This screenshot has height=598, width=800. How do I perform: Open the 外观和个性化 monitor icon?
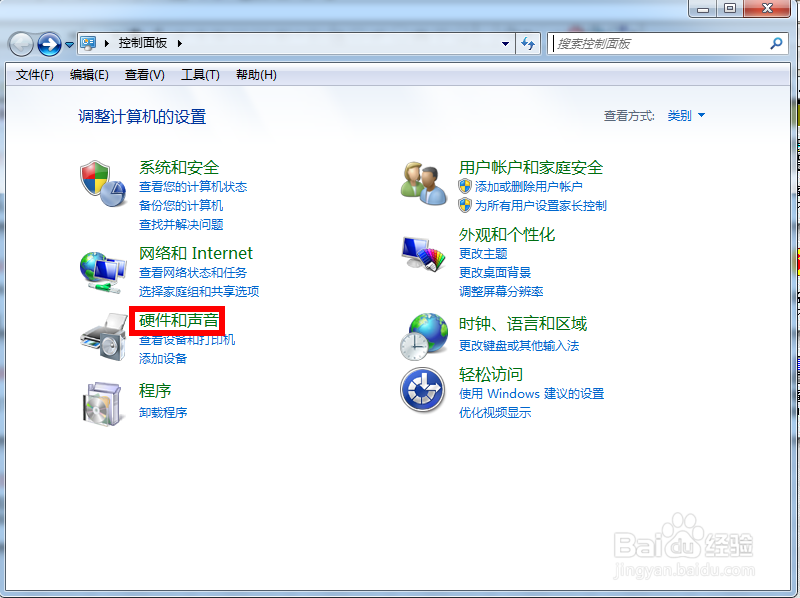point(423,254)
